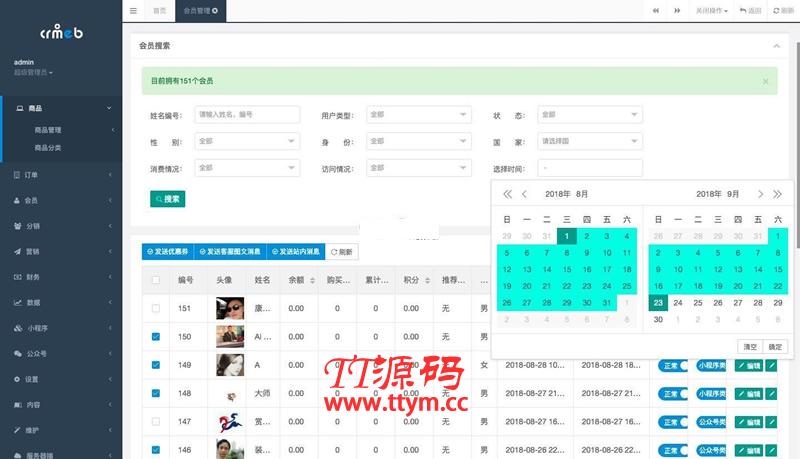The image size is (800, 459).
Task: Click 清空 in the date picker
Action: [750, 347]
